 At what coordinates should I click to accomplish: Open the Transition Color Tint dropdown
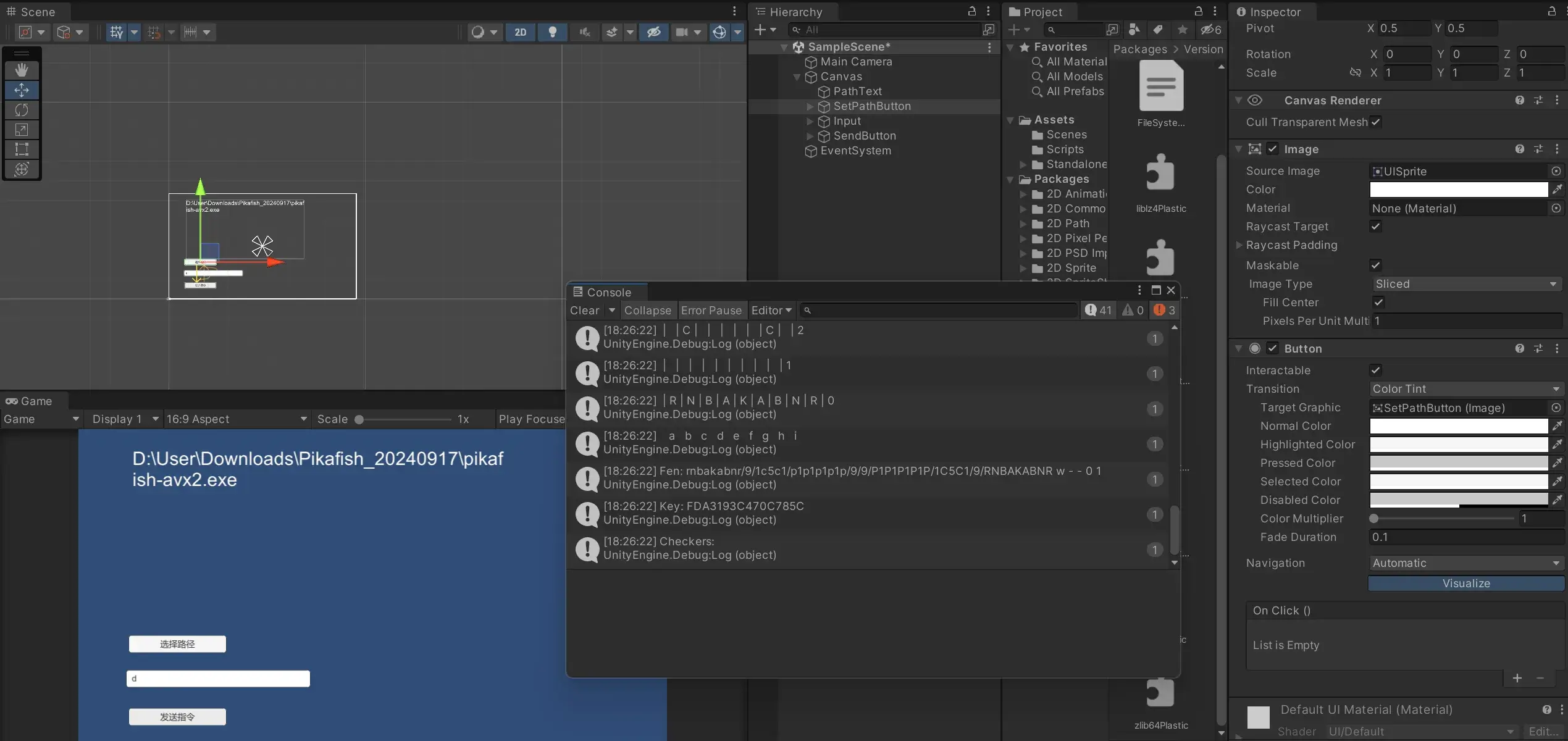(x=1465, y=389)
